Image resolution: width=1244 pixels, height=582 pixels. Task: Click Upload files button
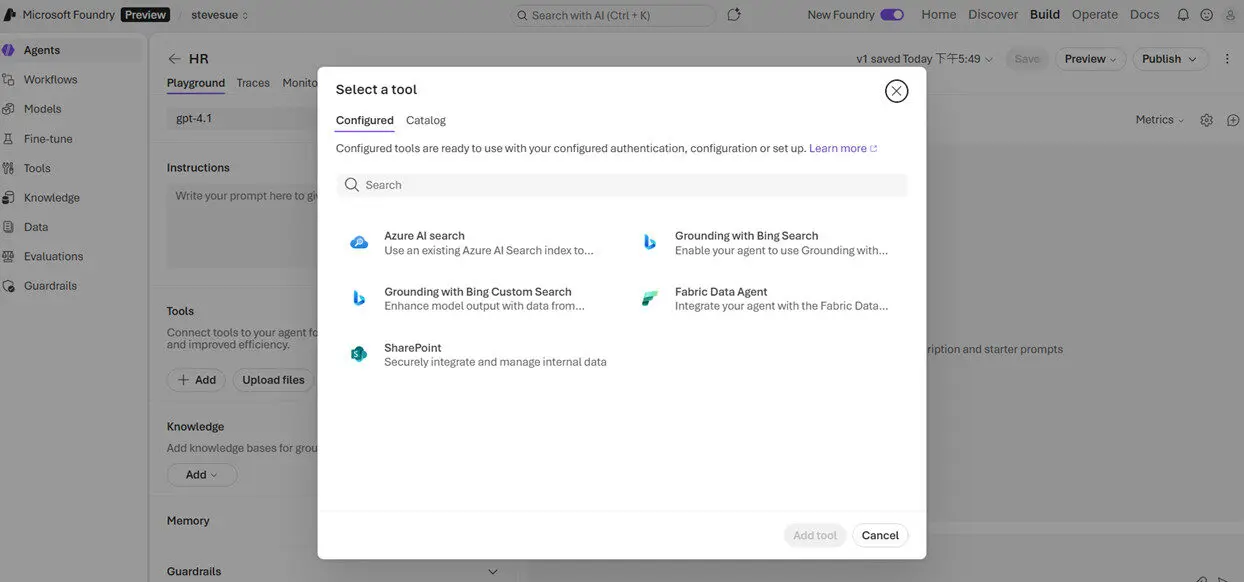pyautogui.click(x=274, y=380)
